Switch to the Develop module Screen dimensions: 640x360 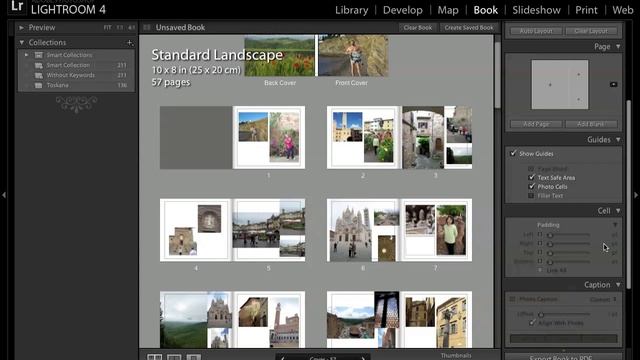402,10
